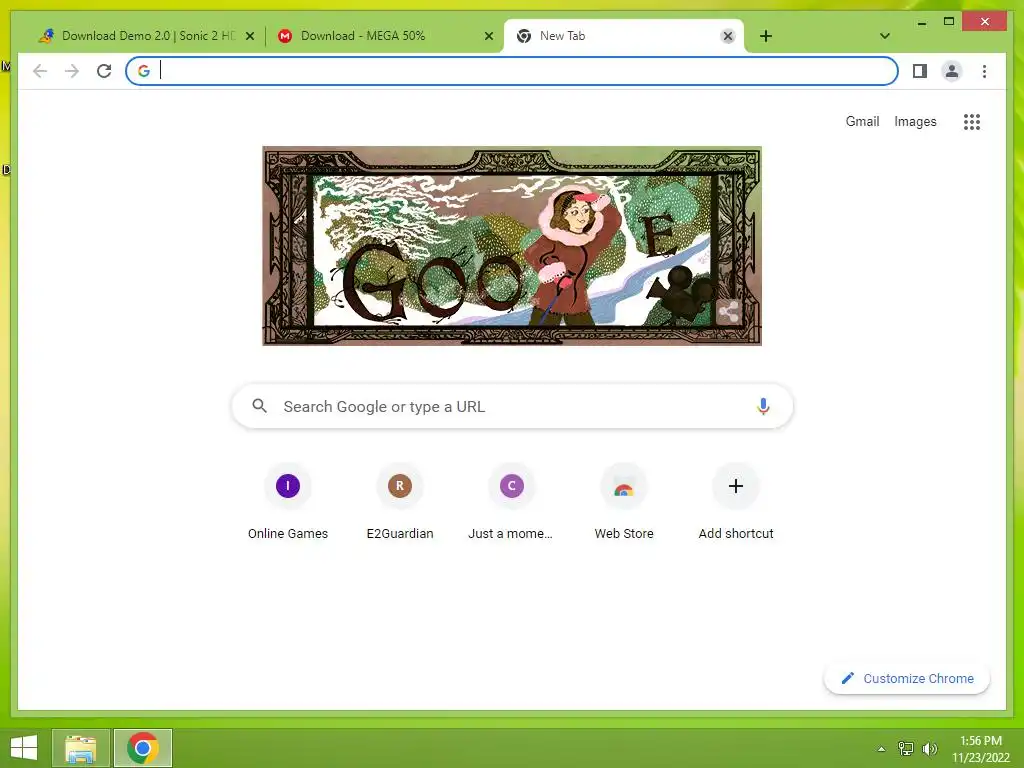Viewport: 1024px width, 768px height.
Task: Click the taskbar clock showing 1:56 PM
Action: [x=980, y=749]
